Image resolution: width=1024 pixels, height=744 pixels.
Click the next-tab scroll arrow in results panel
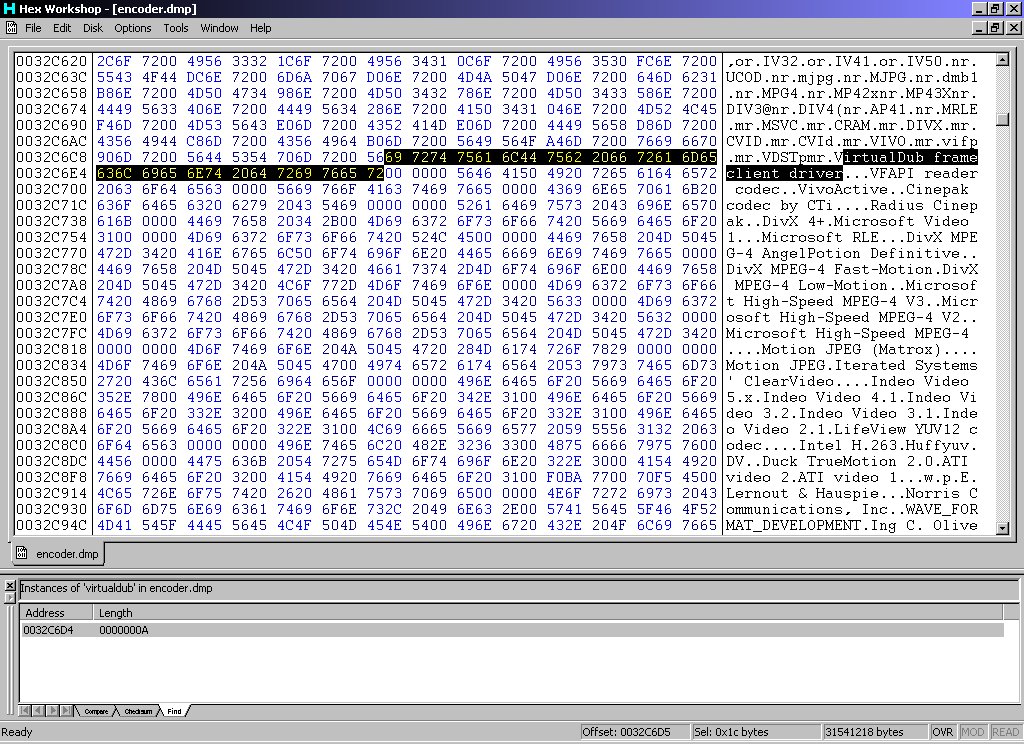coord(52,711)
